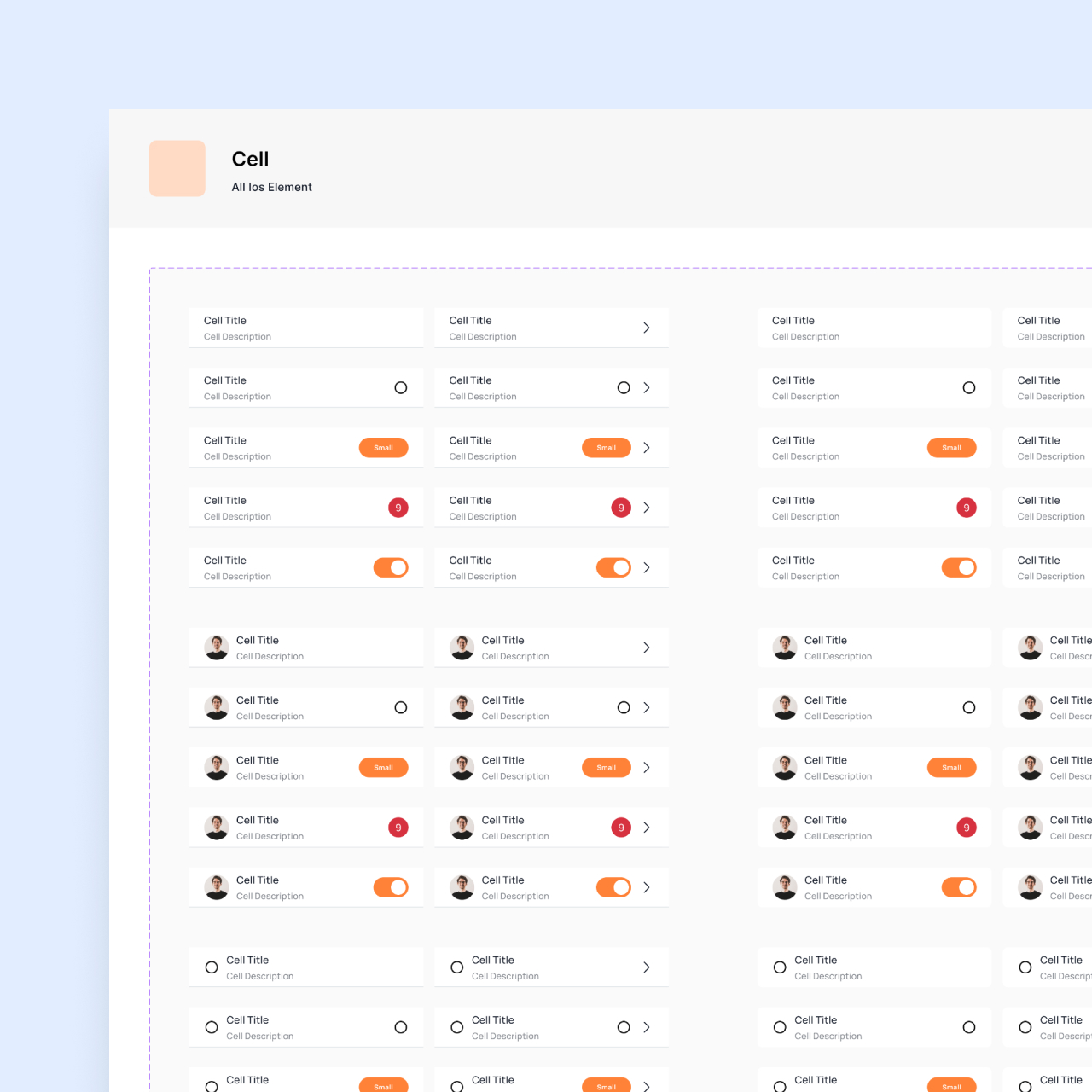Click the All Ios Element subtitle text
The image size is (1092, 1092).
[x=271, y=187]
